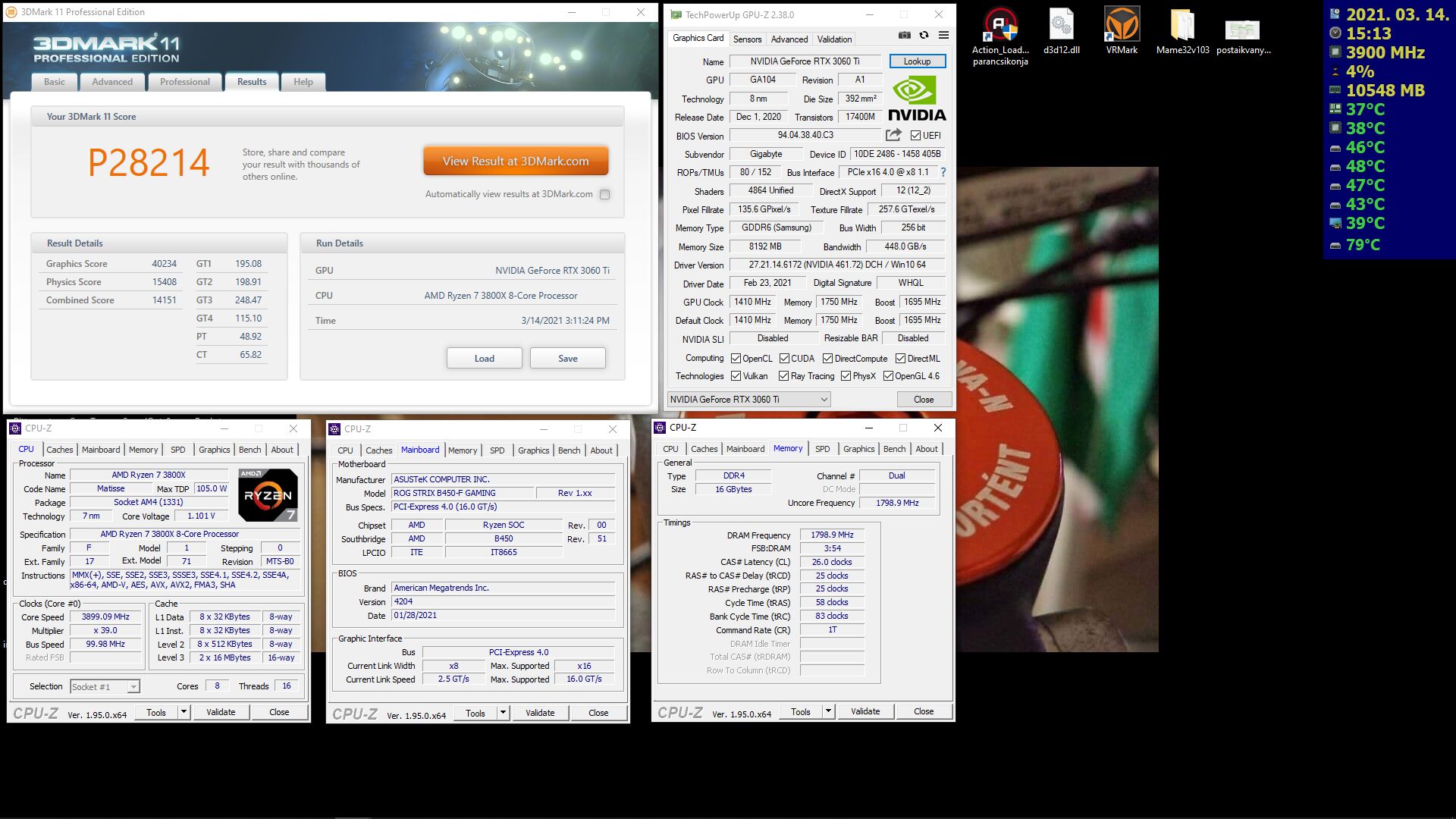Screen dimensions: 1456x819
Task: Click the GPU-Z Lookup button
Action: coord(917,61)
